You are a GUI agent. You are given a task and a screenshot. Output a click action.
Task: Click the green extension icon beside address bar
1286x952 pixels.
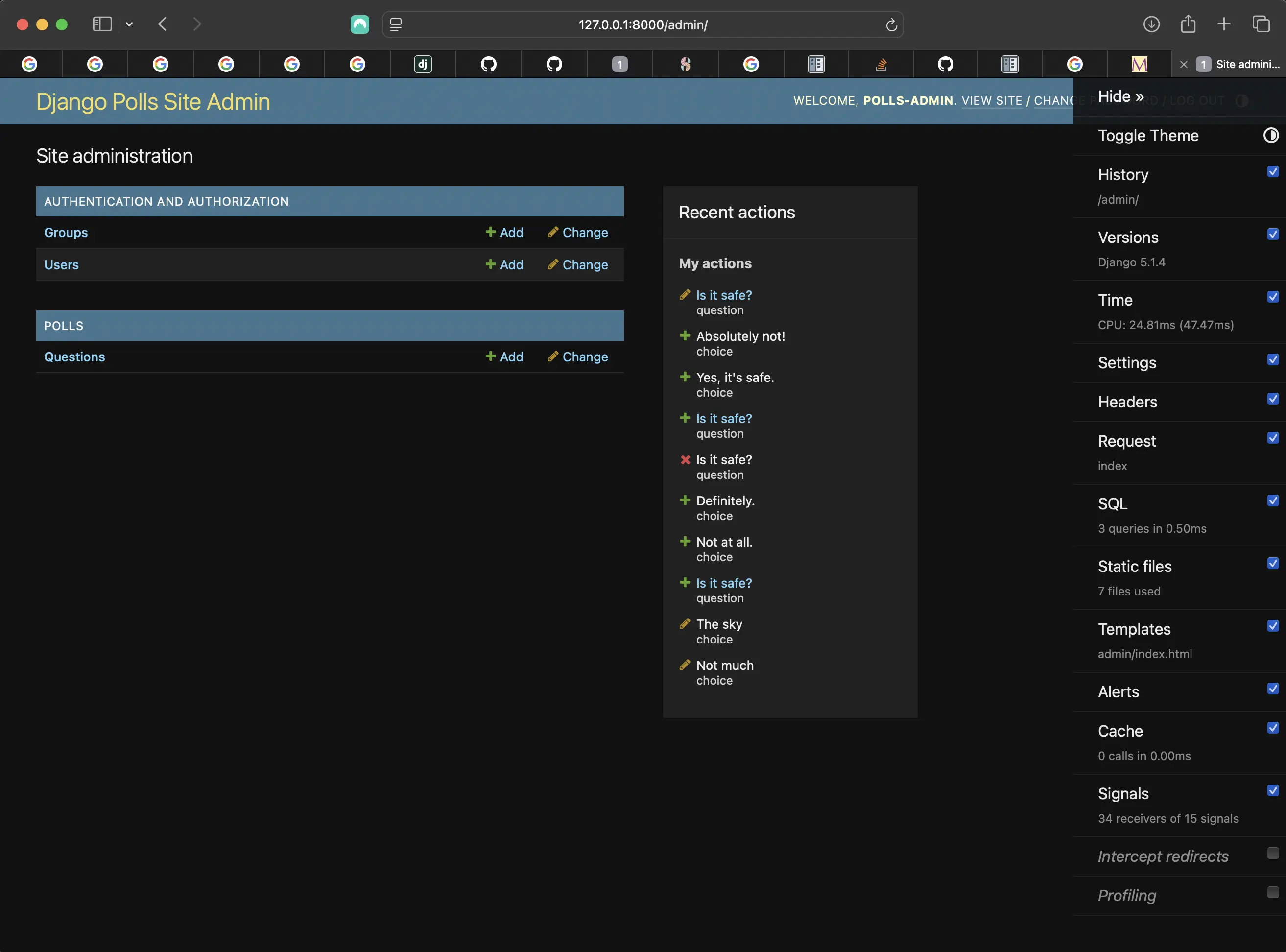point(359,24)
